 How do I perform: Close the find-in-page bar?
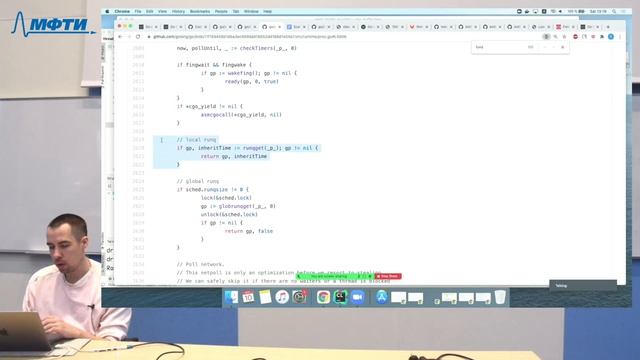point(562,47)
